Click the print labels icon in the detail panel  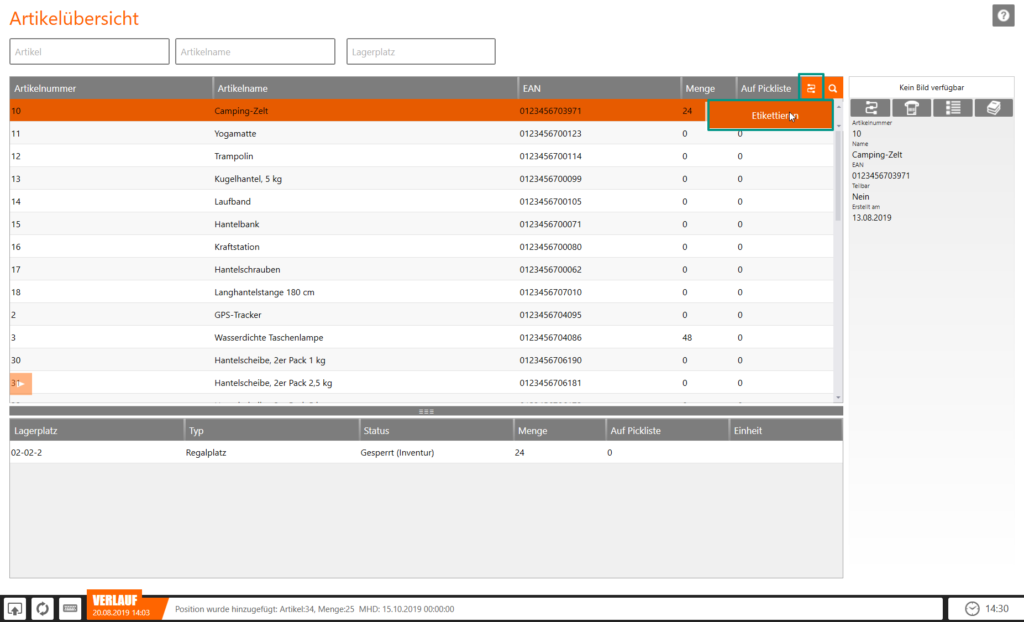[x=993, y=107]
